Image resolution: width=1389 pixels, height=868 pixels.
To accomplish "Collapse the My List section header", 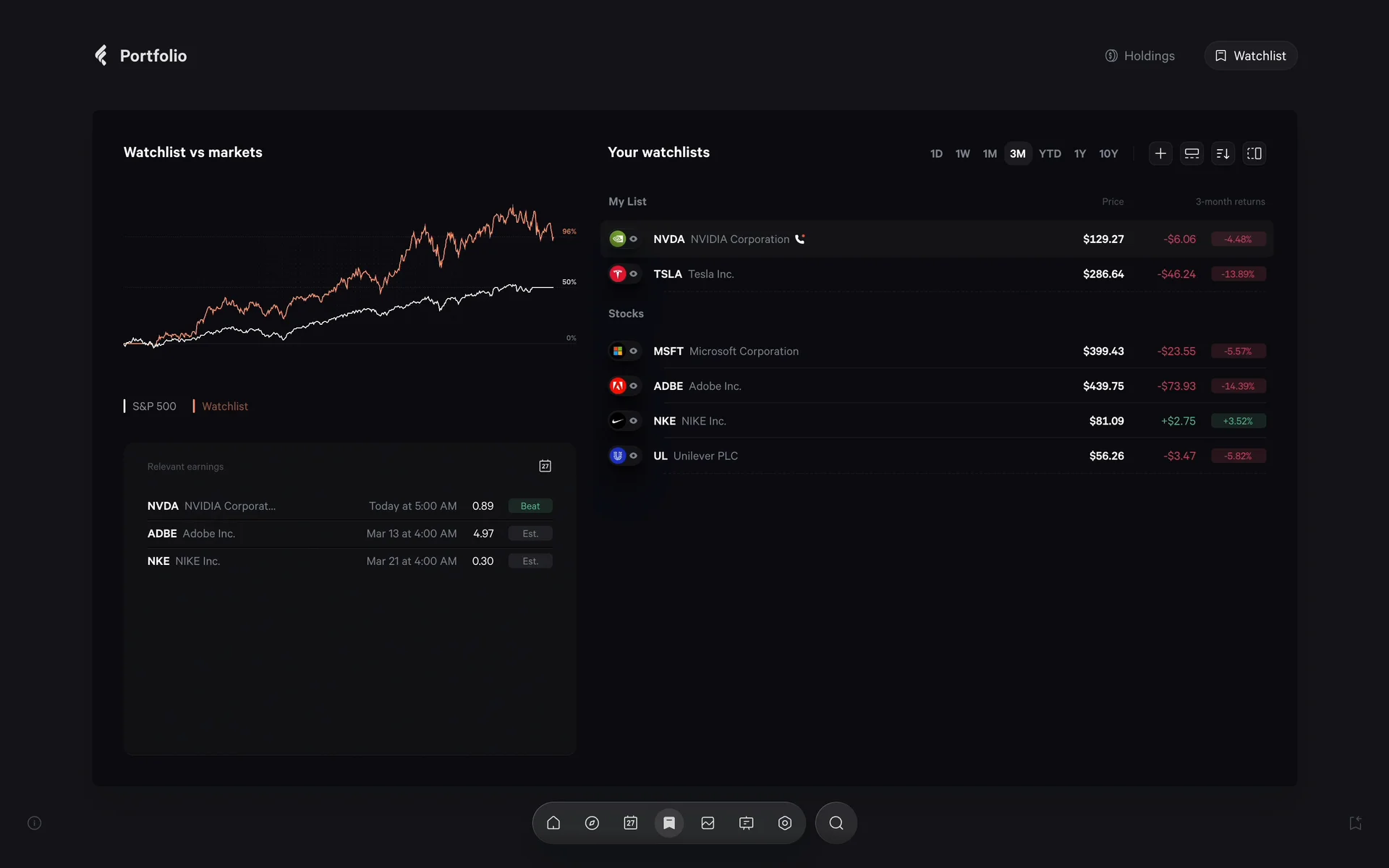I will click(x=627, y=201).
